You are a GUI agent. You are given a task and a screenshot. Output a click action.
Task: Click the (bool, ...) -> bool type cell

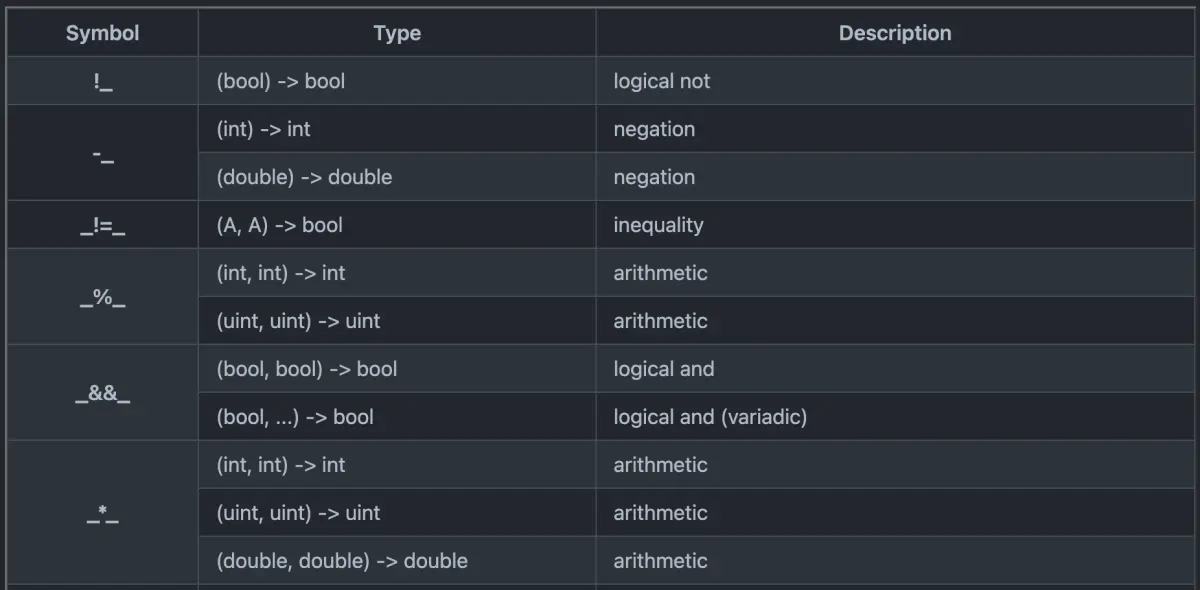[x=295, y=417]
